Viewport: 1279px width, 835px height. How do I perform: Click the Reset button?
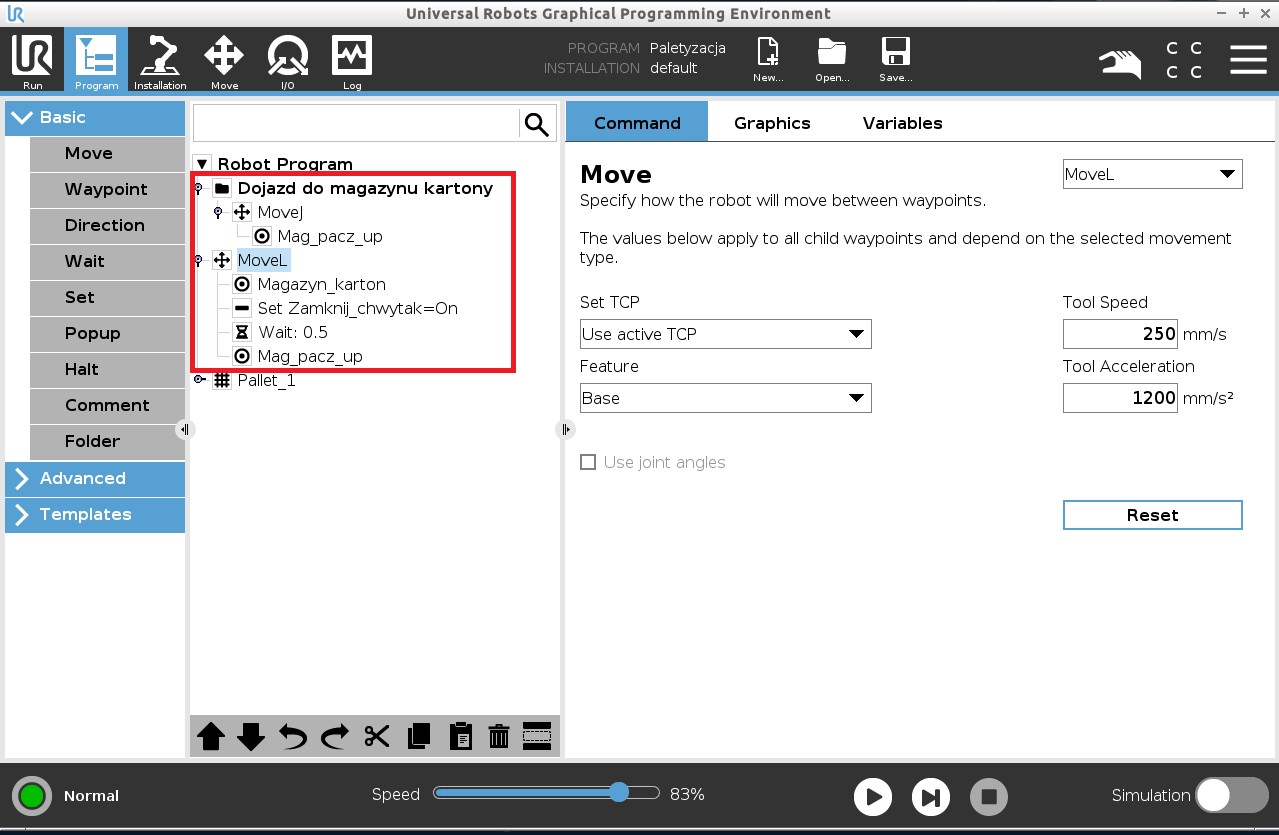click(1152, 515)
